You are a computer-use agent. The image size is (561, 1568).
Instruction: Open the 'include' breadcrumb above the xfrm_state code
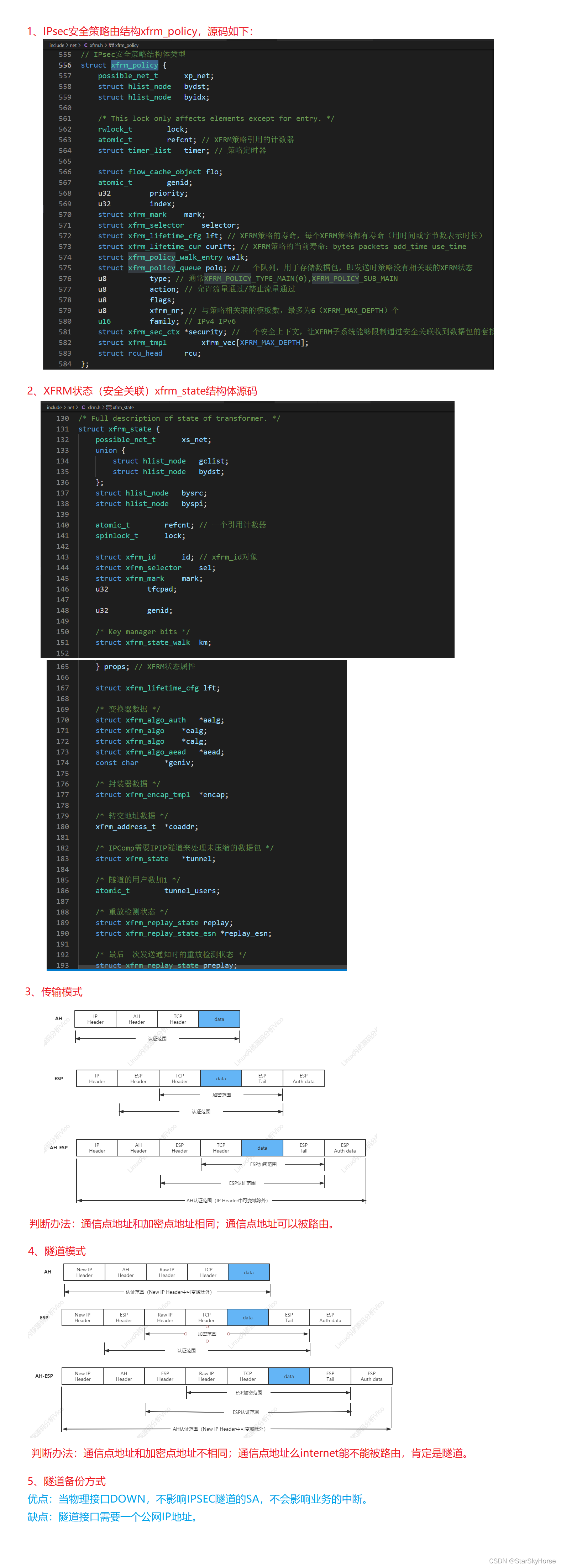coord(54,407)
